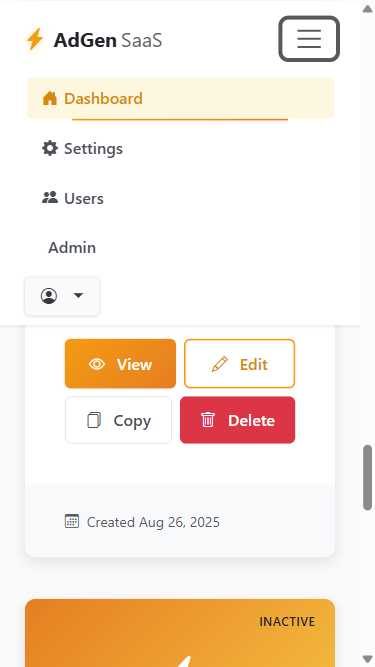Click the pencil icon on Edit

220,364
